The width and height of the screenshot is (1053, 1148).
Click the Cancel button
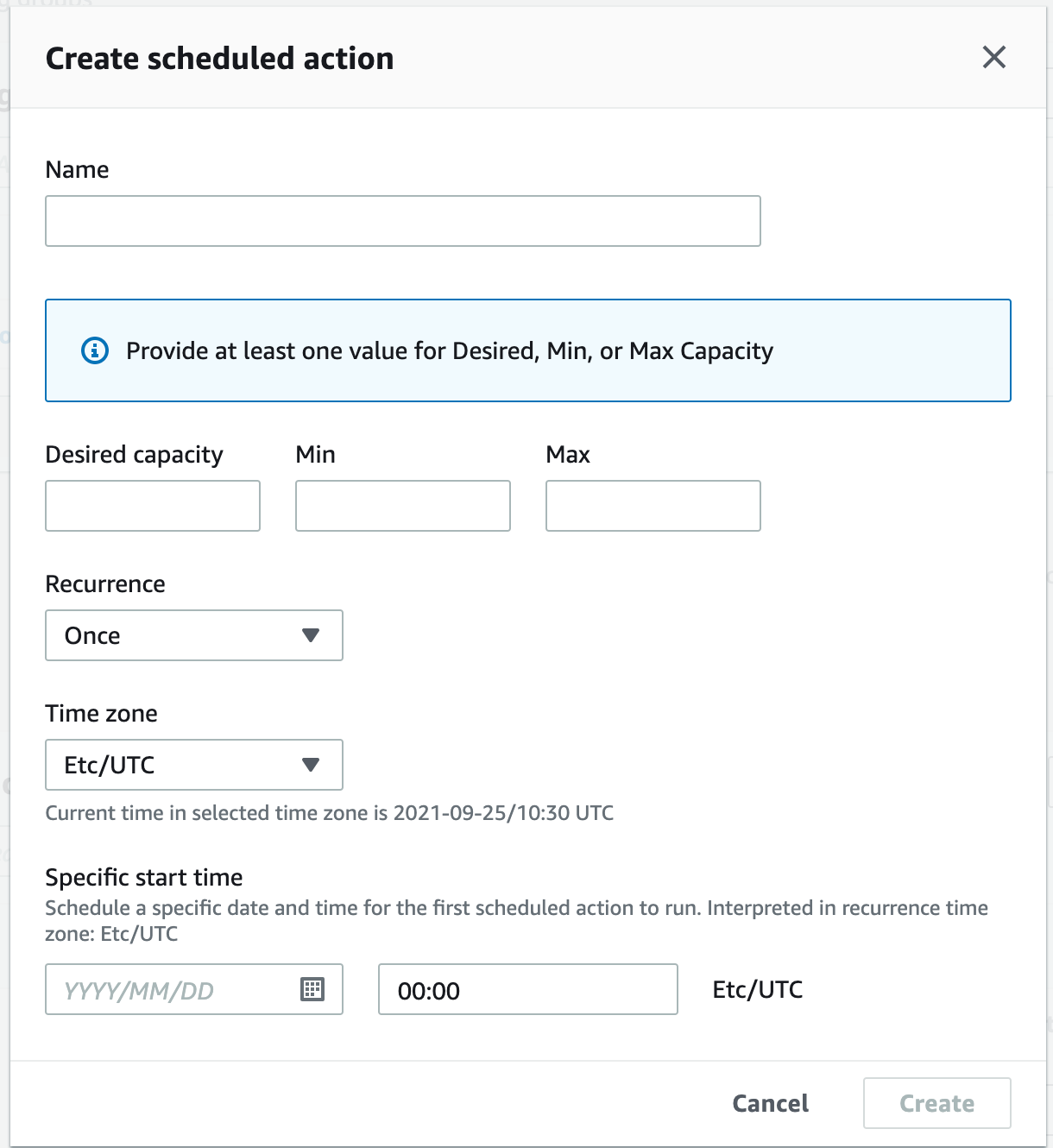[769, 1103]
